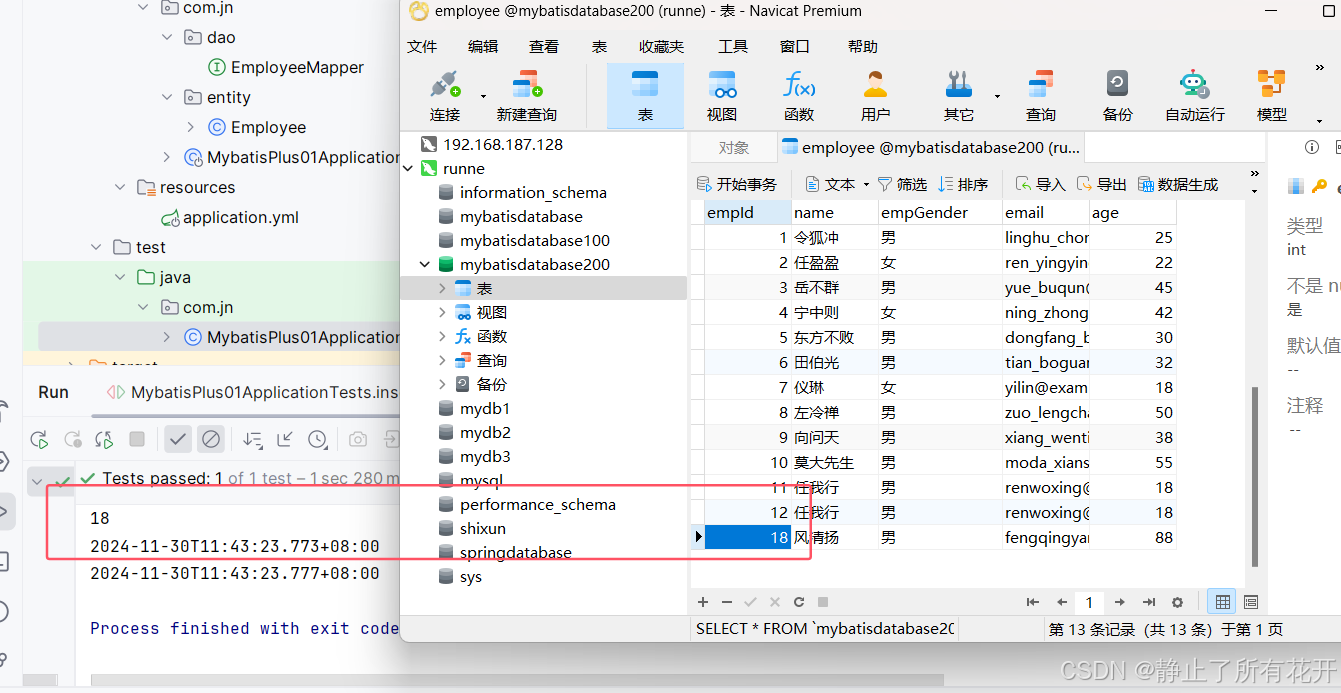
Task: Open the 查询 (Query) toolbar icon
Action: (x=1041, y=96)
